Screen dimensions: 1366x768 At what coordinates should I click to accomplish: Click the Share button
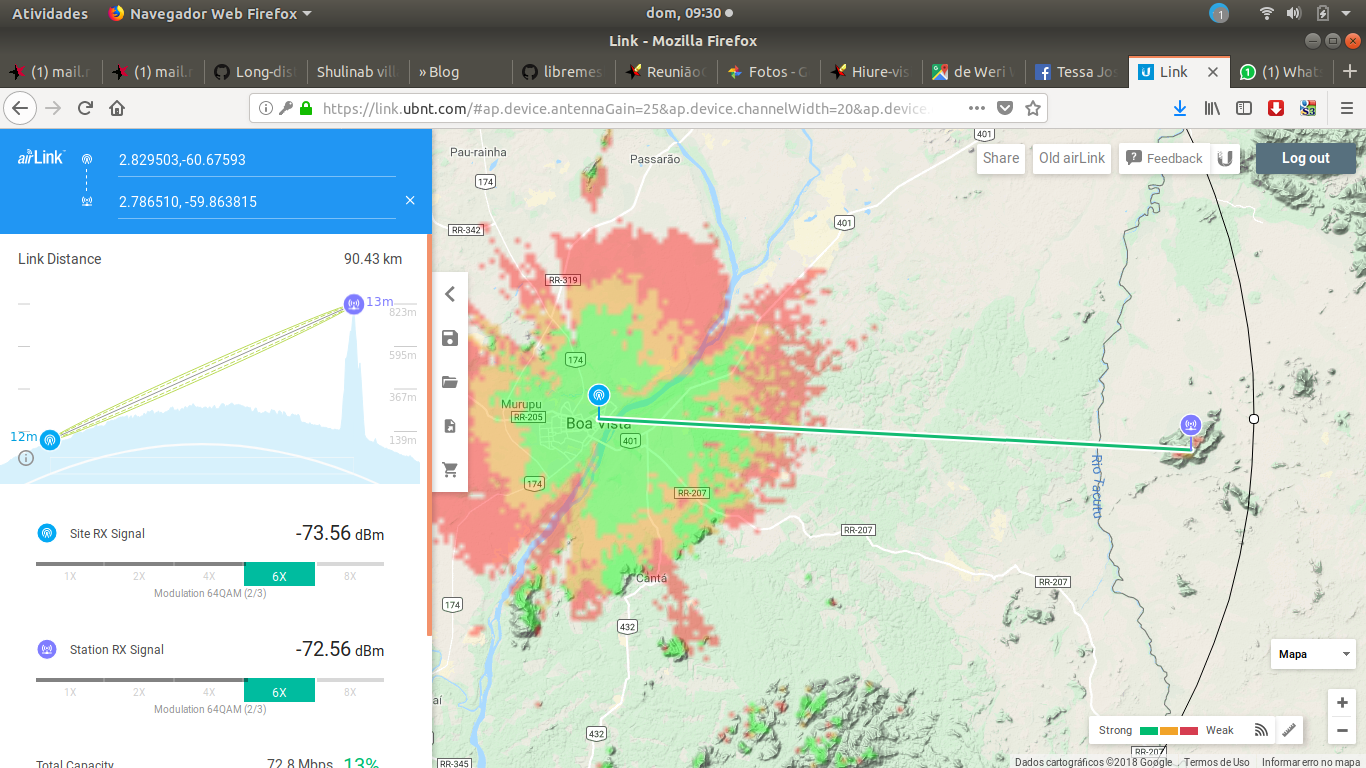[1001, 158]
